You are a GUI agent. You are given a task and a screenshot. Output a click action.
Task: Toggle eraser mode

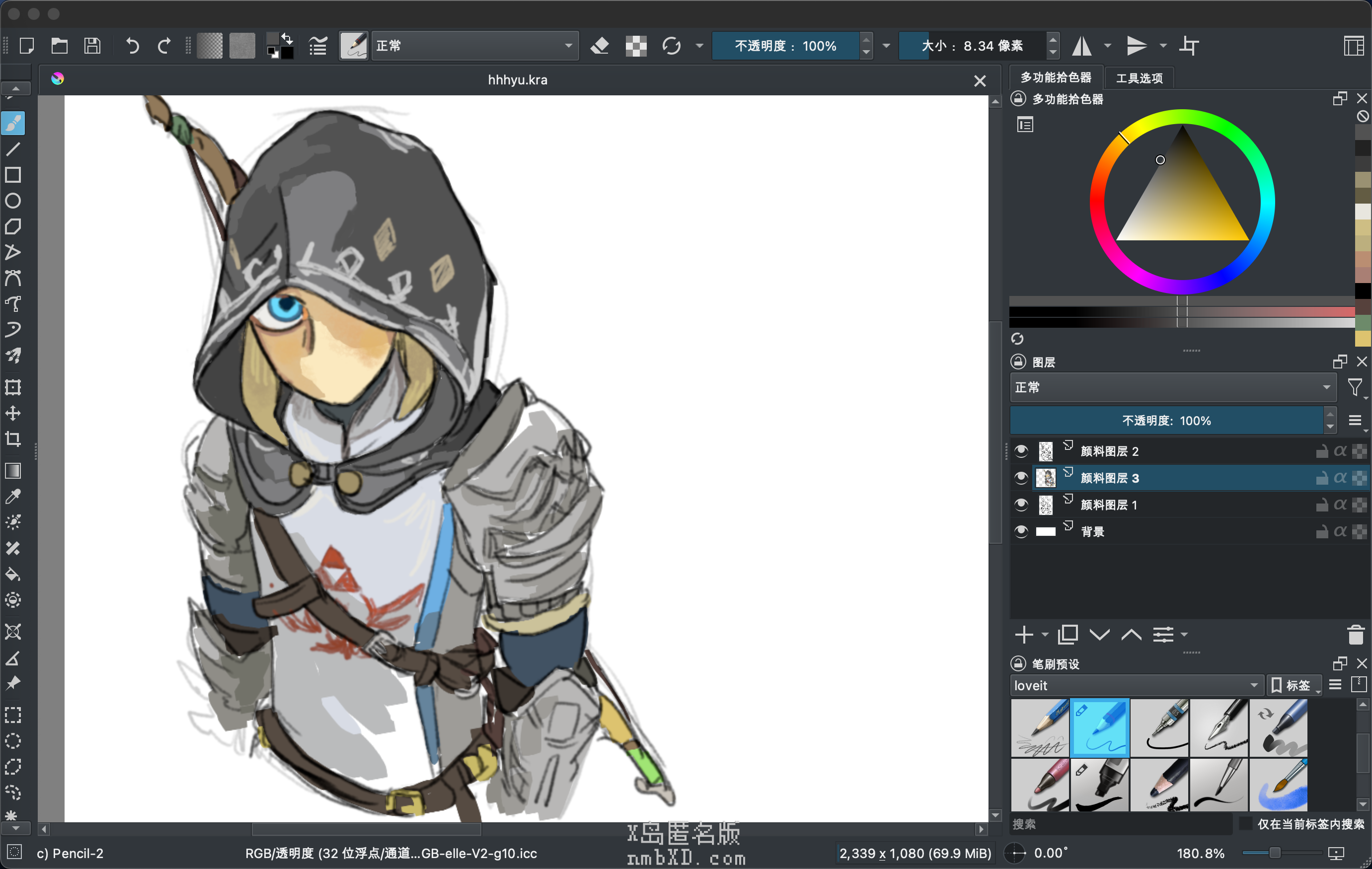(x=600, y=46)
